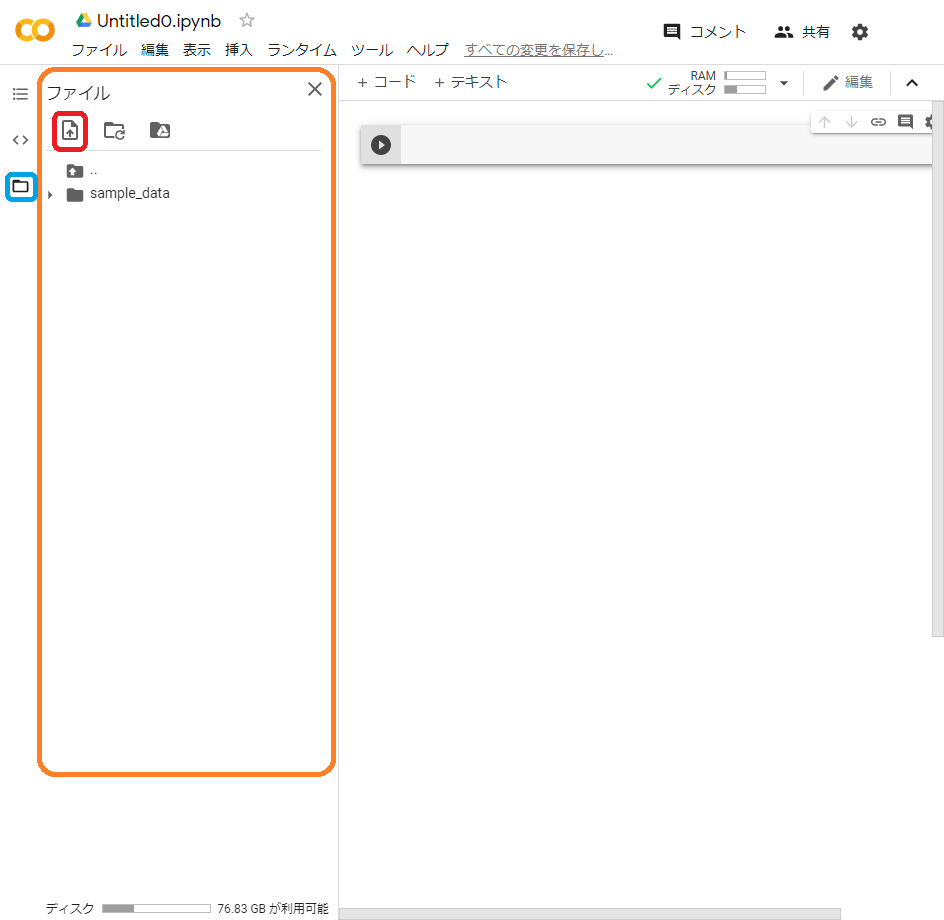Move cell up with the arrow icon
The height and width of the screenshot is (920, 944).
(825, 122)
